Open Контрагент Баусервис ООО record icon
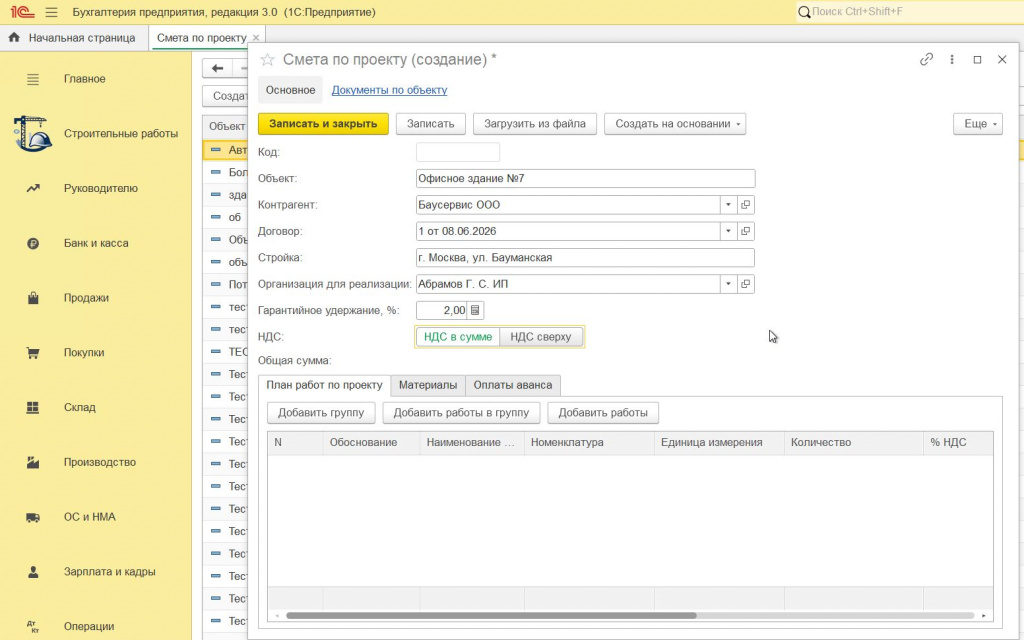The image size is (1024, 640). [745, 205]
